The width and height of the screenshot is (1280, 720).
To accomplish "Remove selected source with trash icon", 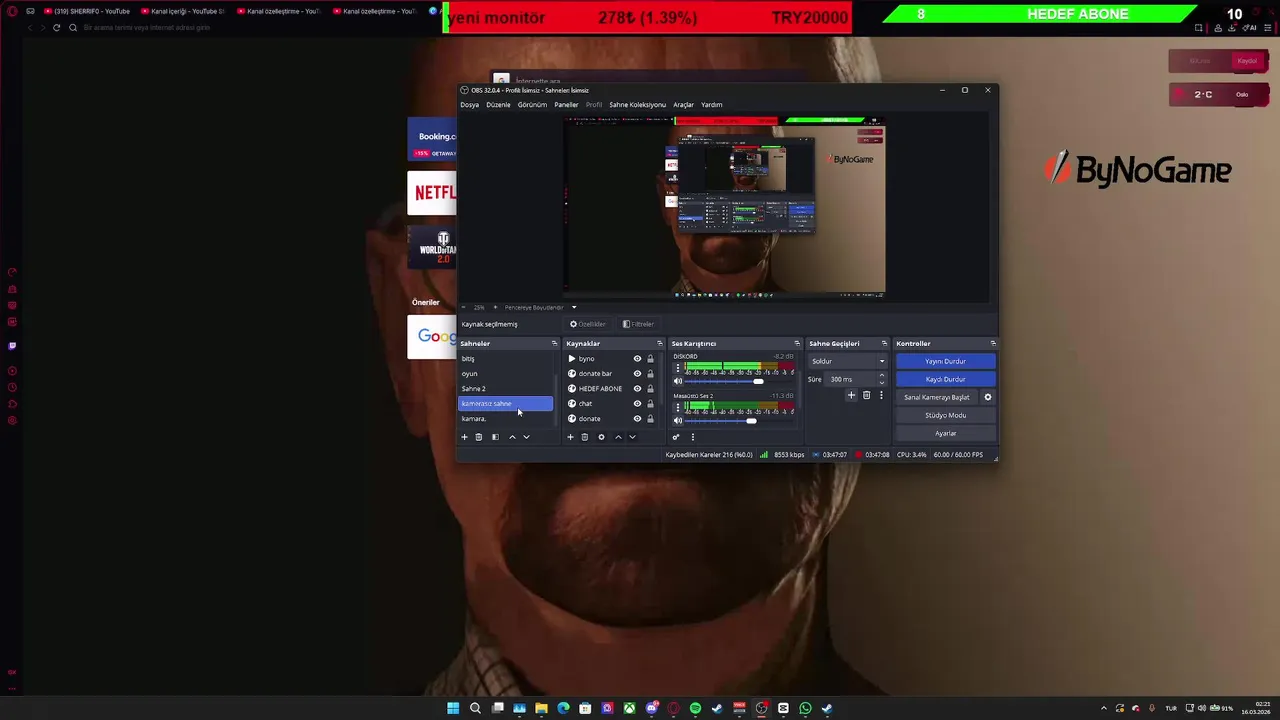I will [x=585, y=437].
